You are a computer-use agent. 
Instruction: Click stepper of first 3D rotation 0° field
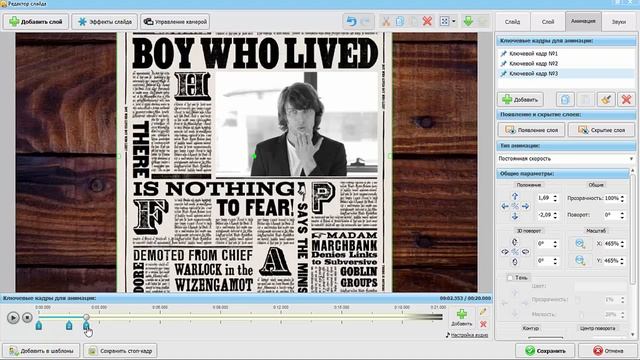click(555, 244)
